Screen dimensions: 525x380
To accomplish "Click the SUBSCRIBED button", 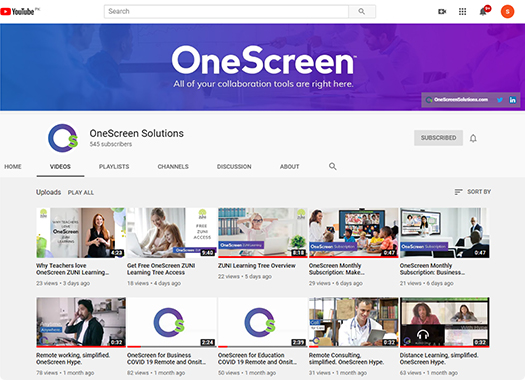I will (438, 138).
